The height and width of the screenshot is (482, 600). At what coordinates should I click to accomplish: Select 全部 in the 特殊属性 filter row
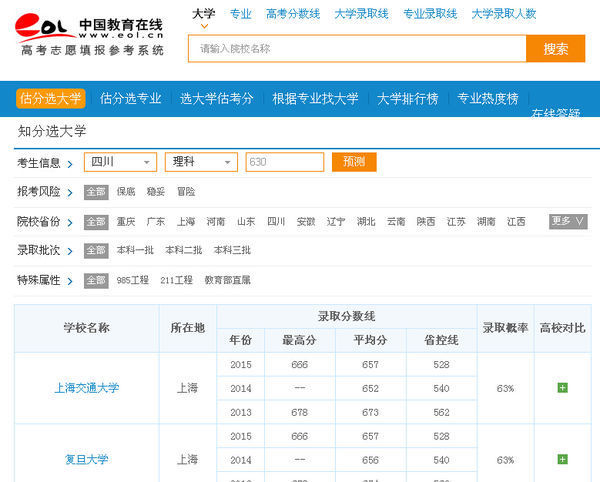96,280
